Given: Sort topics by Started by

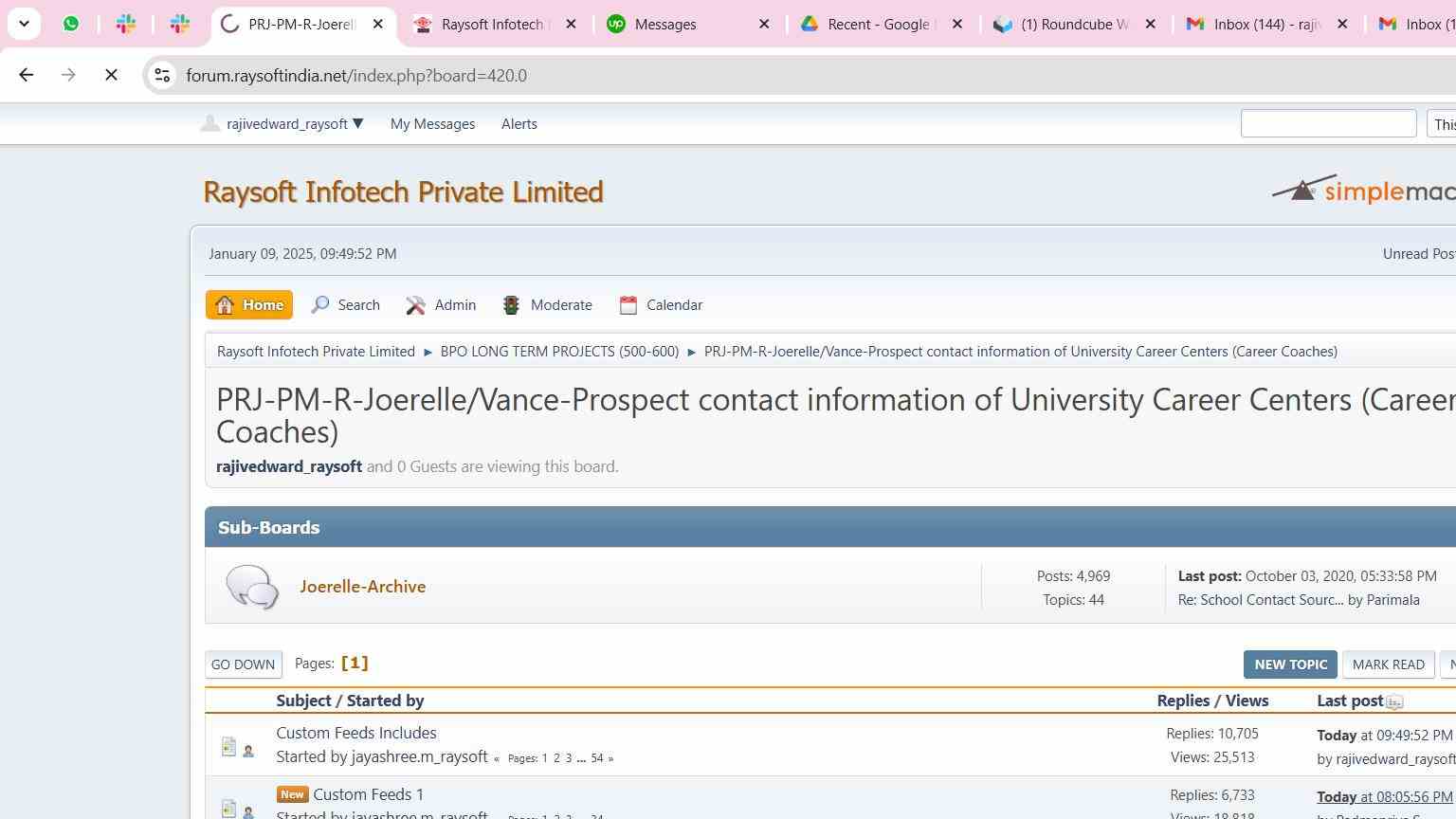Looking at the screenshot, I should pos(385,701).
